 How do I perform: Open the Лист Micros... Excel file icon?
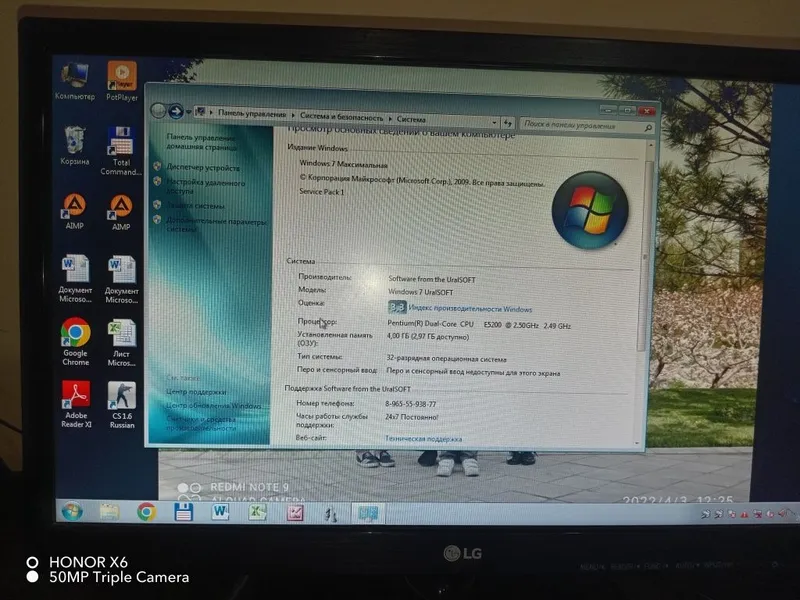coord(121,342)
